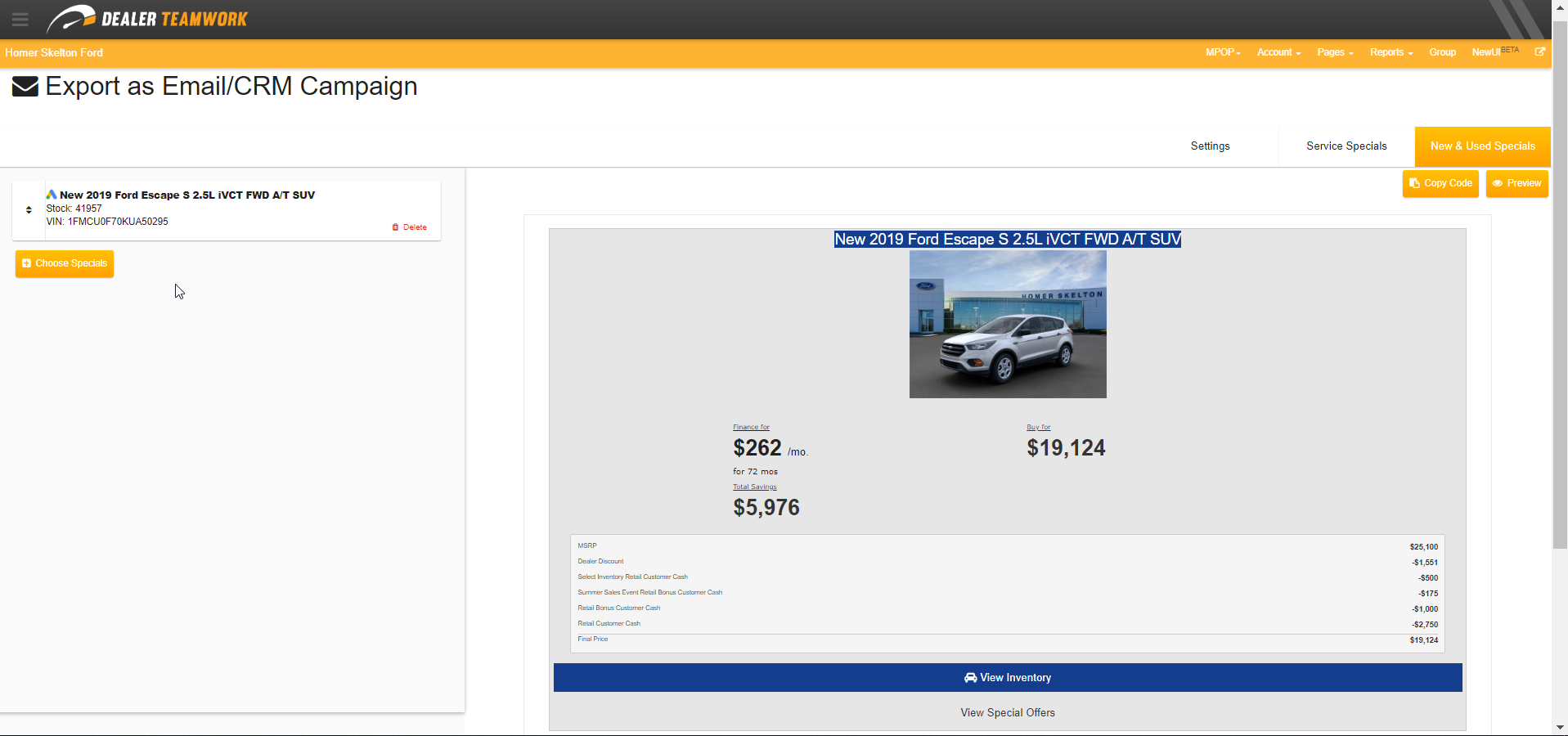Click the external link icon in the orange bar
This screenshot has width=1568, height=736.
[x=1540, y=52]
